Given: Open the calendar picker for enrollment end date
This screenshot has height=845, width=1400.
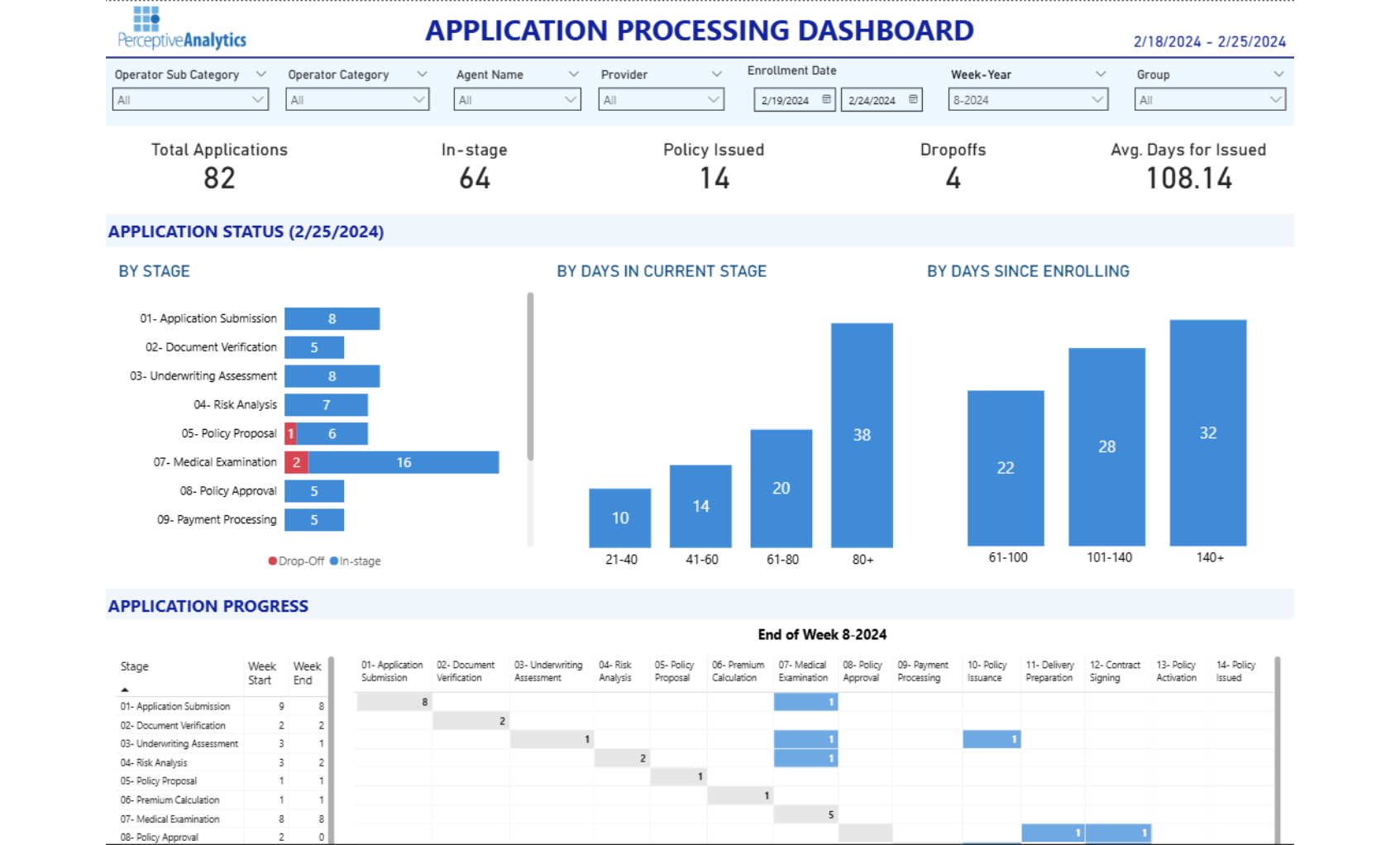Looking at the screenshot, I should tap(912, 100).
